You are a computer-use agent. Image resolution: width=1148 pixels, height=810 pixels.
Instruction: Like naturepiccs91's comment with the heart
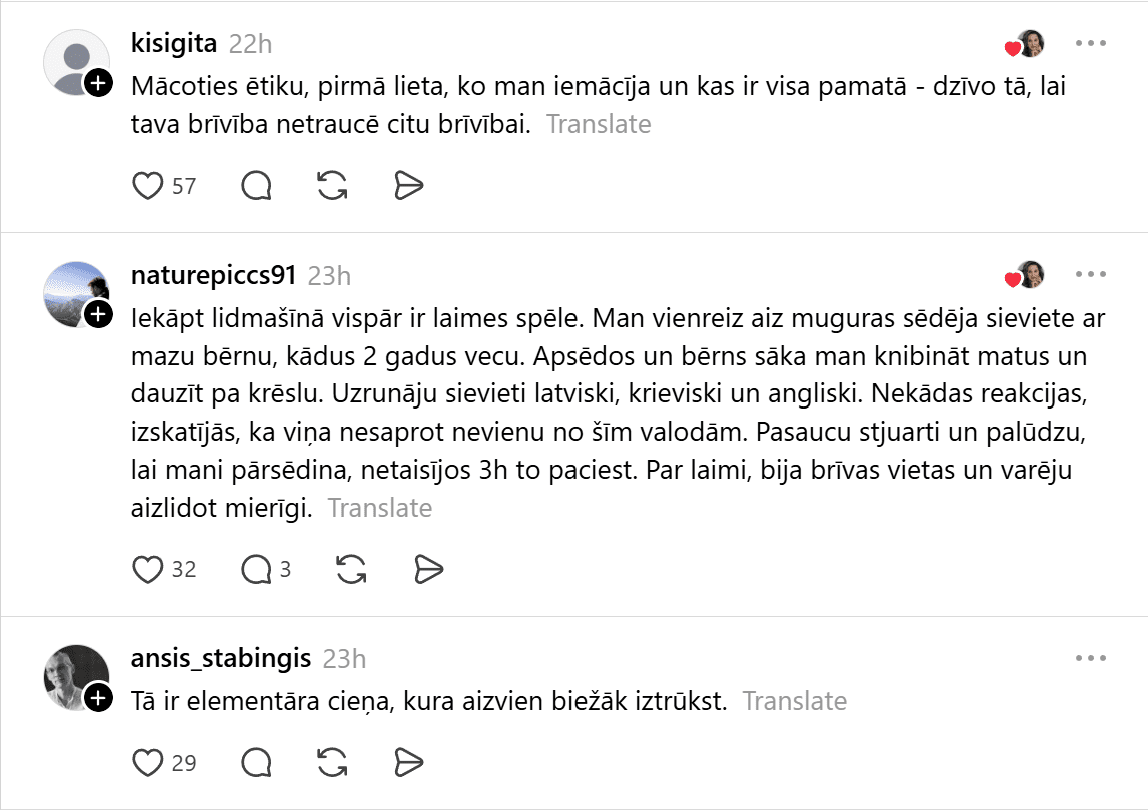(x=148, y=570)
